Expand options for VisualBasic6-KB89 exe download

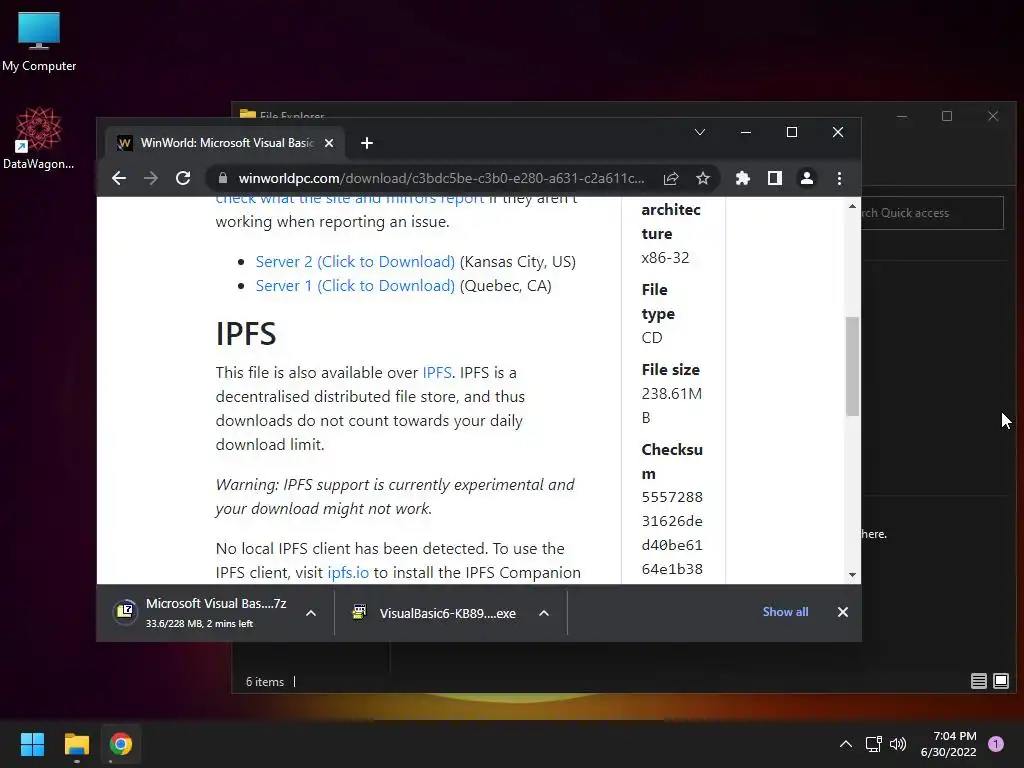544,613
